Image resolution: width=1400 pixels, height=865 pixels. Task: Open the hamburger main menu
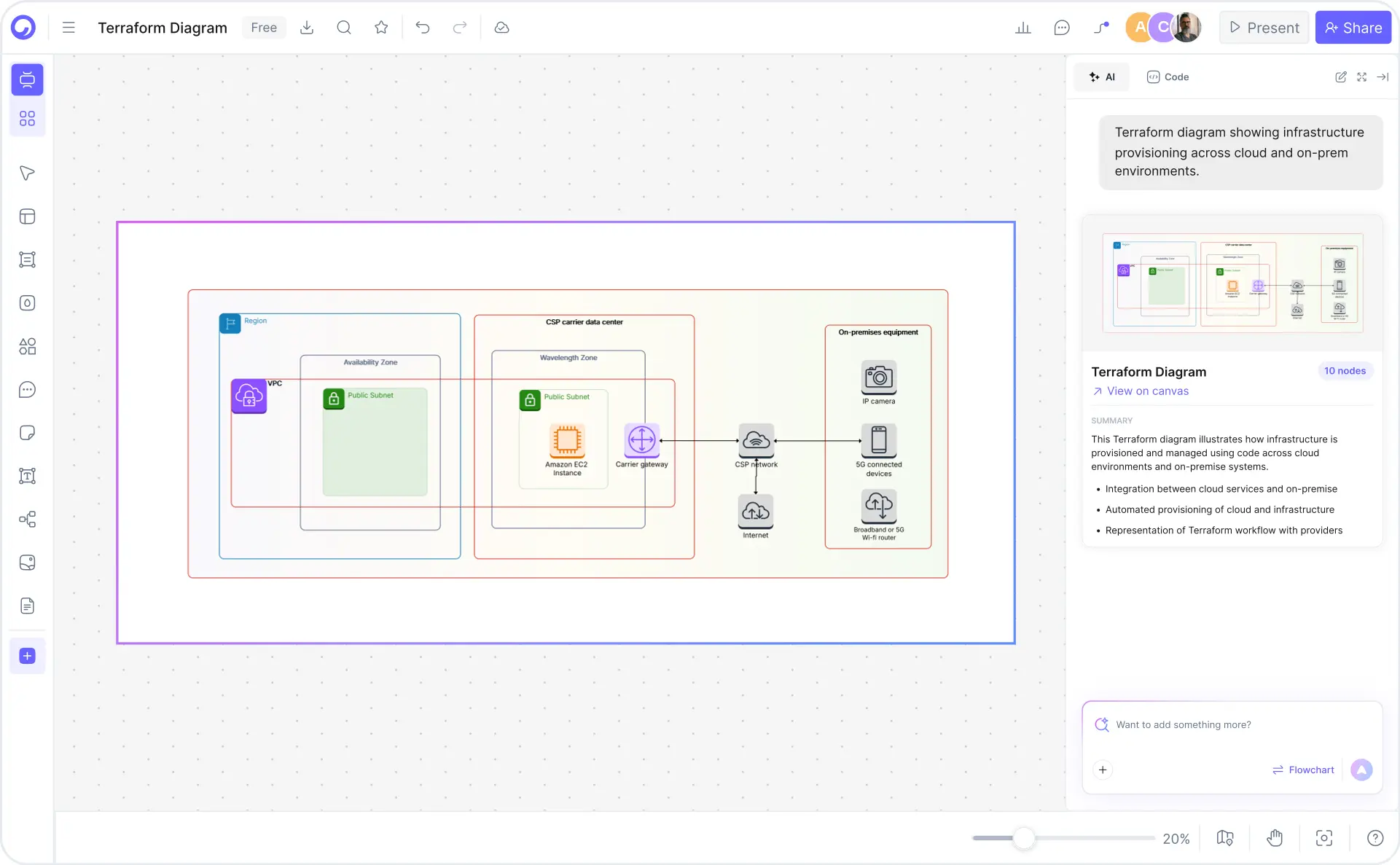pyautogui.click(x=69, y=28)
